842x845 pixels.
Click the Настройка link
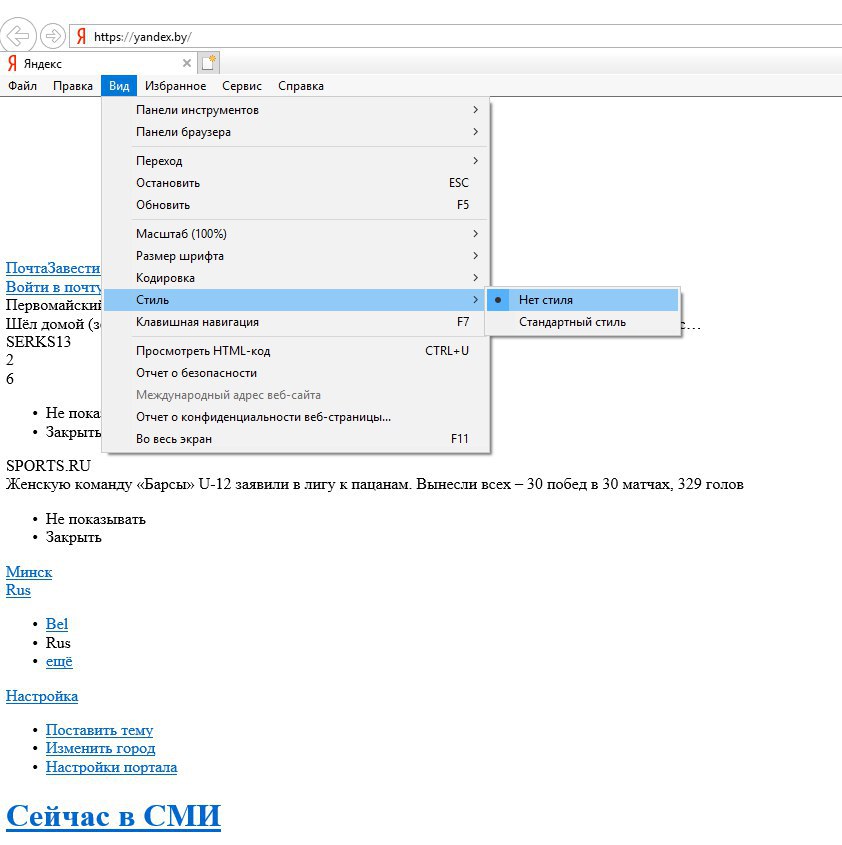pos(42,696)
